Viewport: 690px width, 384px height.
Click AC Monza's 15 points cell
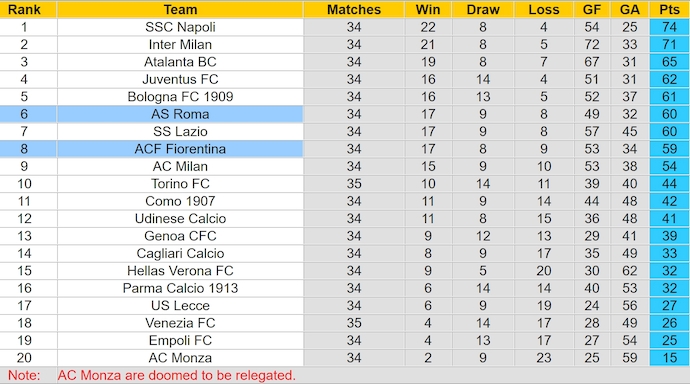(669, 358)
